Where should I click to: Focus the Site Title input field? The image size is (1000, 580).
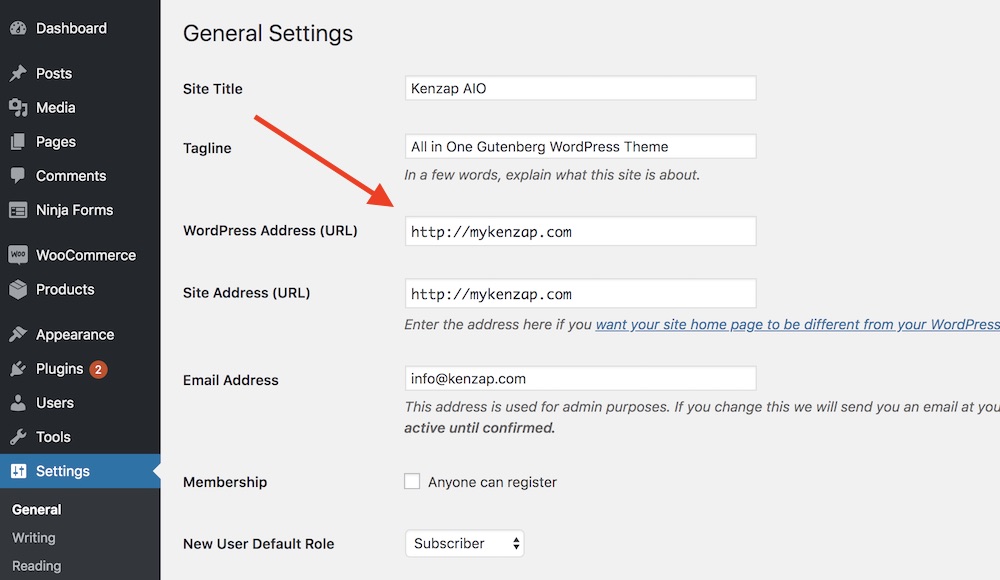[580, 88]
